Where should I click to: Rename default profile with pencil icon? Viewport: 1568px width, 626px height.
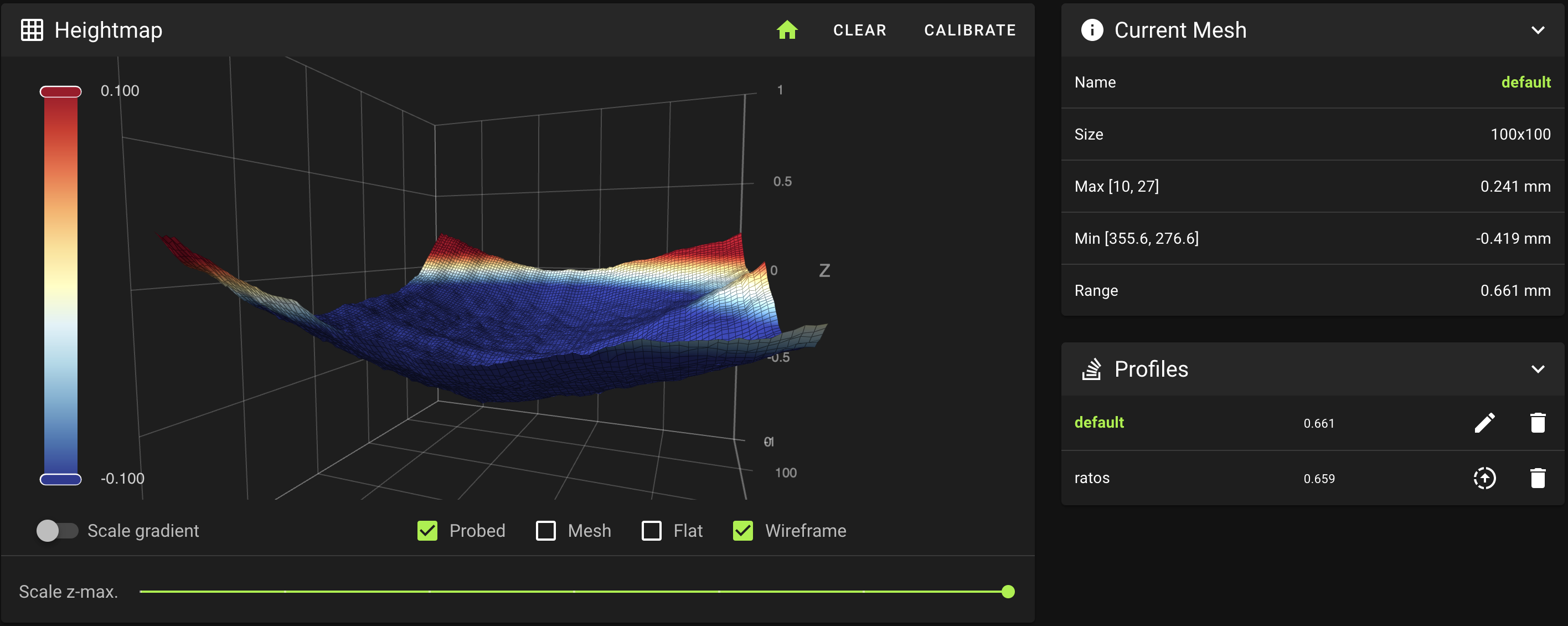[x=1484, y=423]
